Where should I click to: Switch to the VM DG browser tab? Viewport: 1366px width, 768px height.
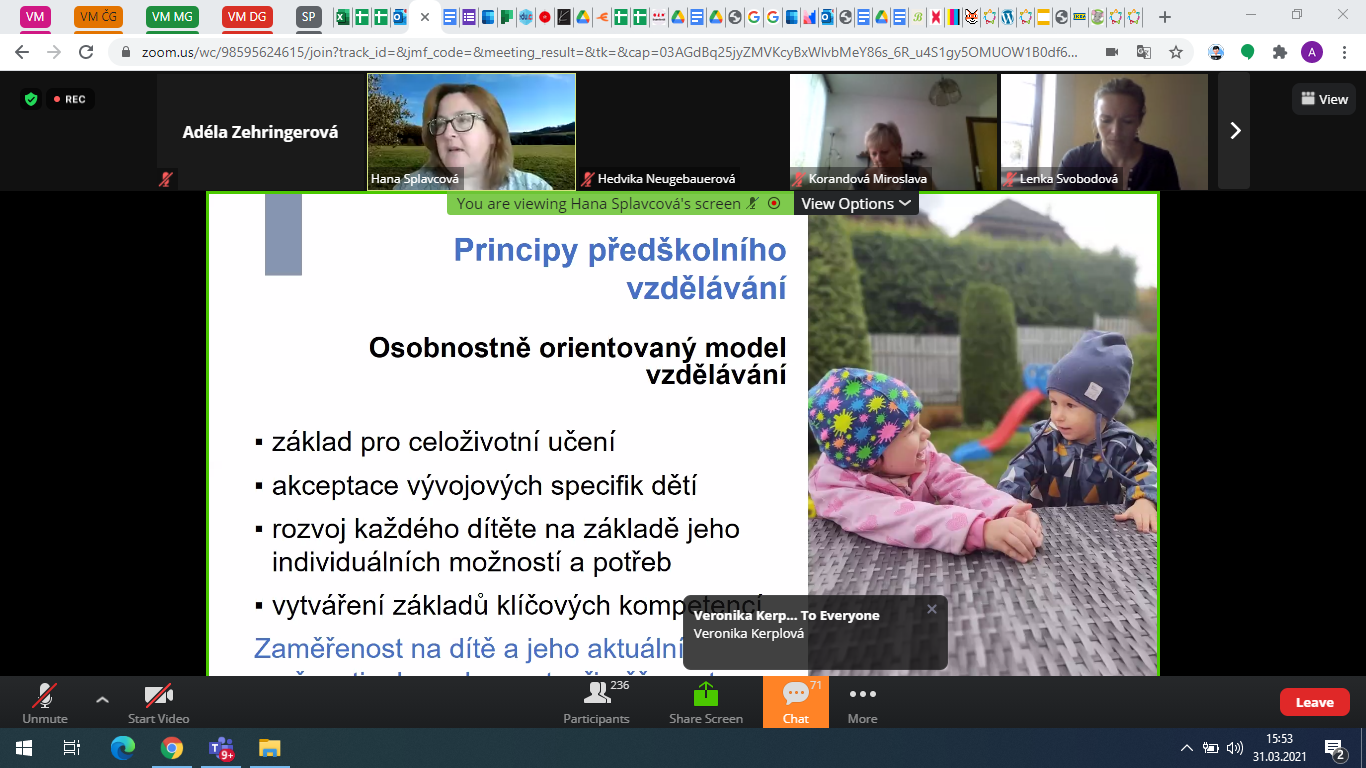pyautogui.click(x=246, y=17)
